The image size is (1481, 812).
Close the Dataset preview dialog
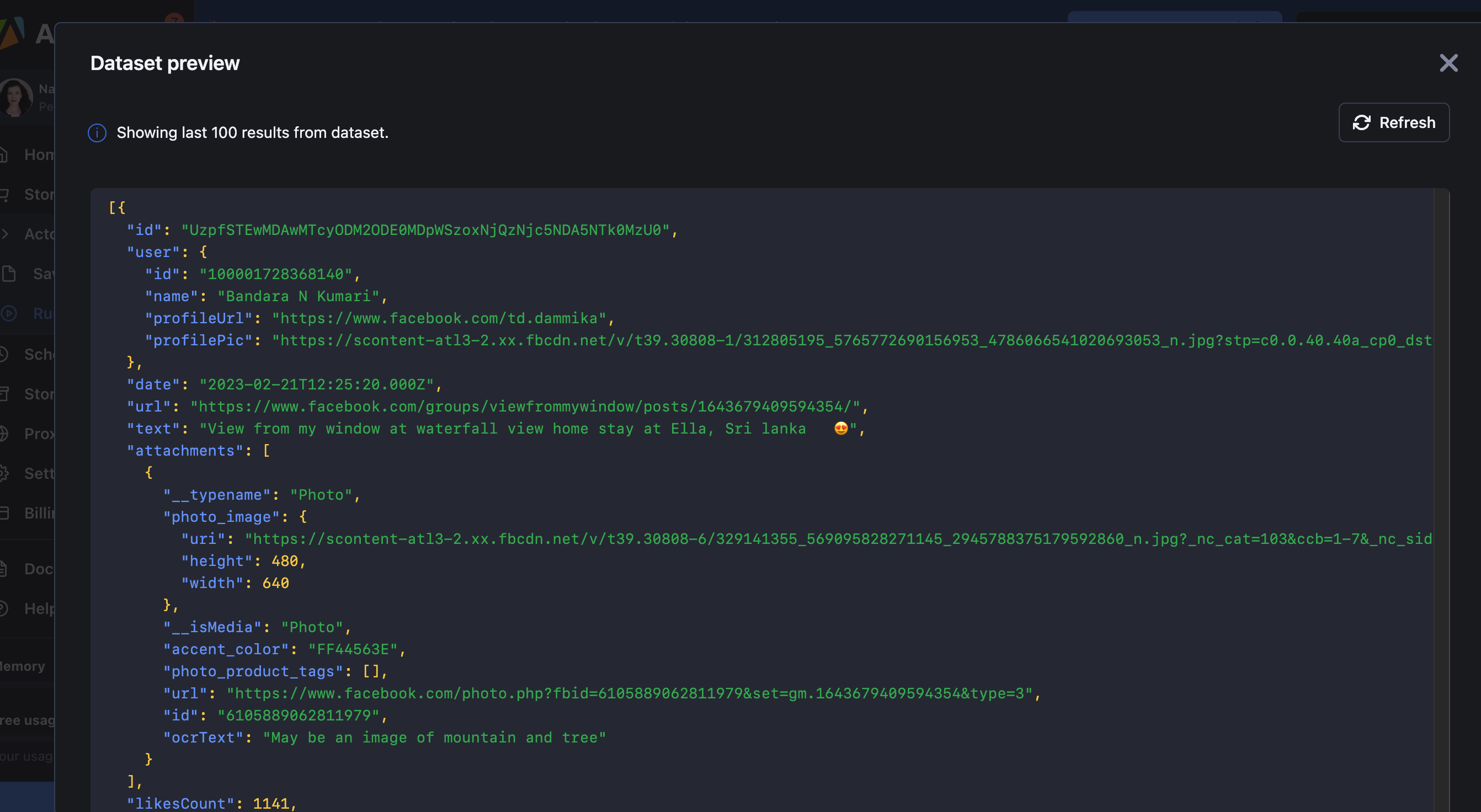click(1449, 63)
